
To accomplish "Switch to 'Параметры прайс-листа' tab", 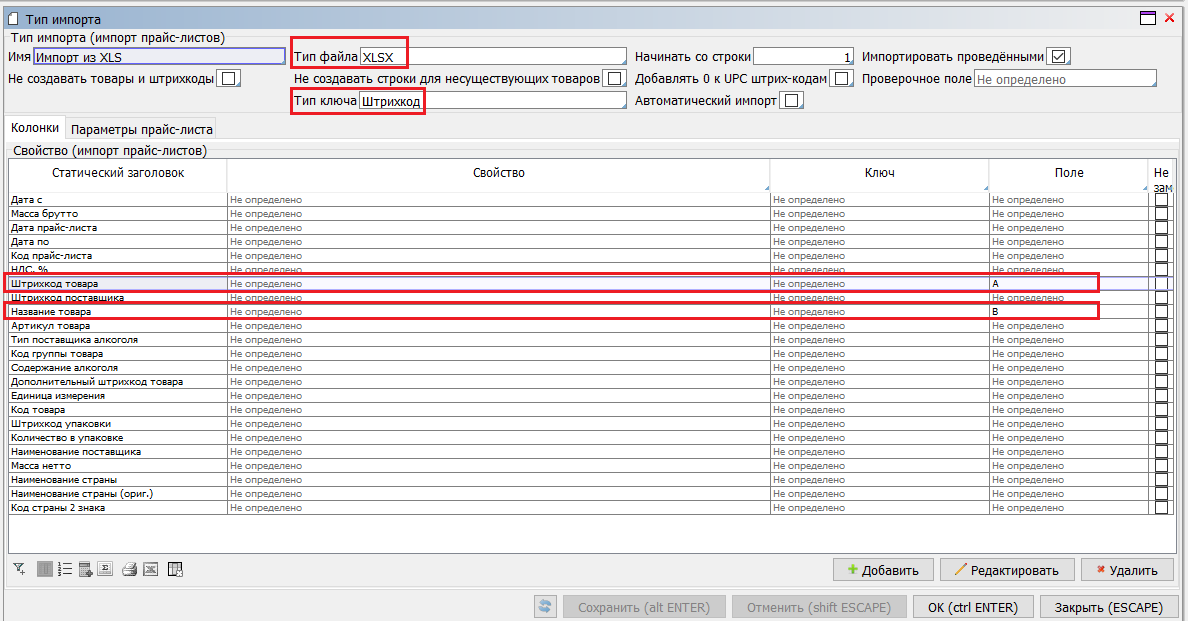I will tap(142, 129).
